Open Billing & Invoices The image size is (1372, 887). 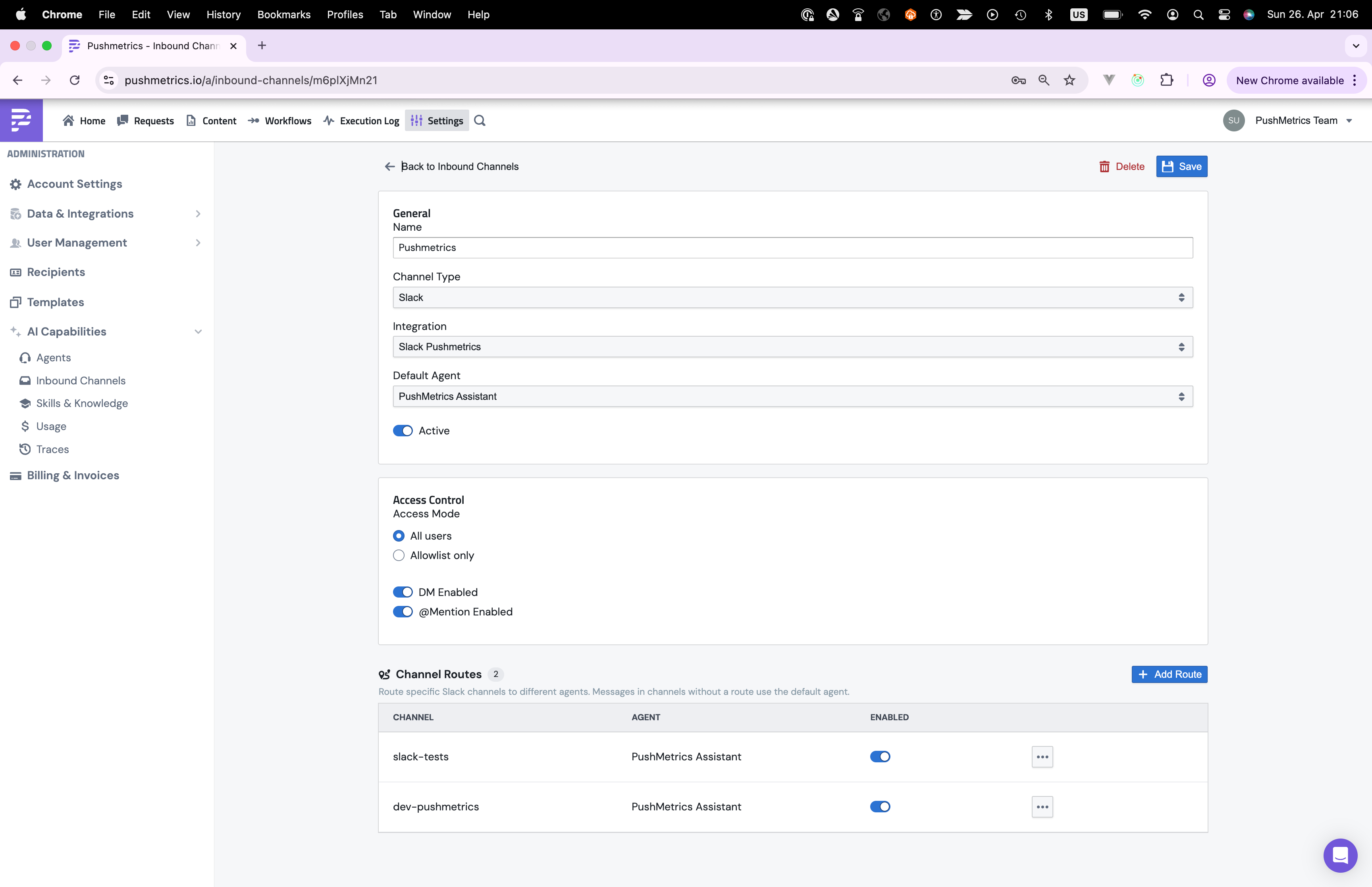tap(73, 475)
